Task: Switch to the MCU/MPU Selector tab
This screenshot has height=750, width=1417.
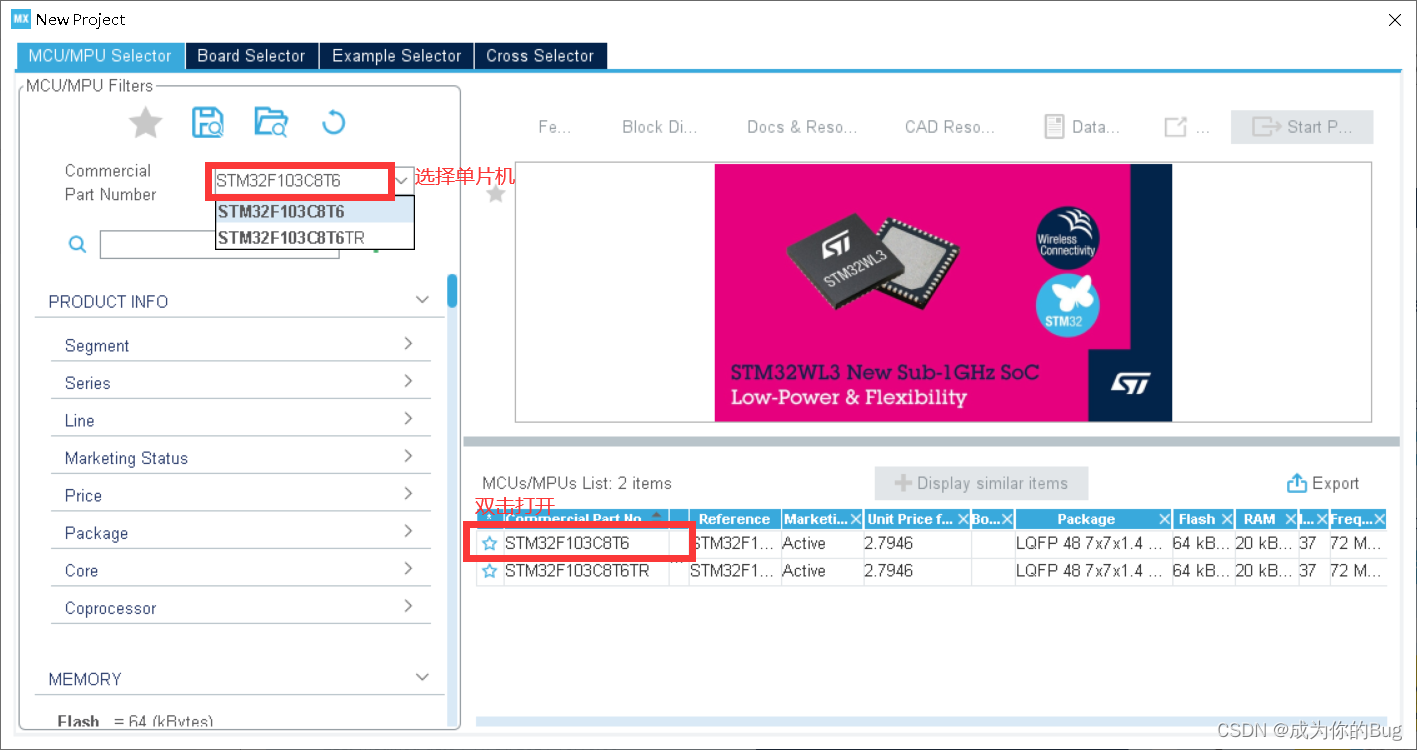Action: coord(100,56)
